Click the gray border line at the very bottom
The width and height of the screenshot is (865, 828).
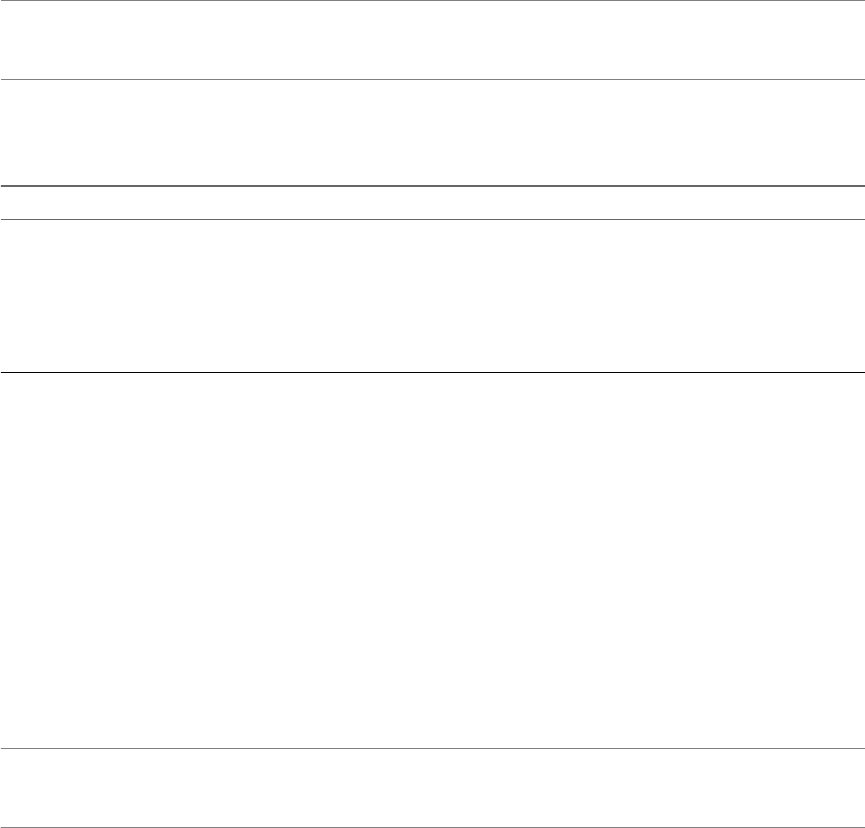[432, 827]
